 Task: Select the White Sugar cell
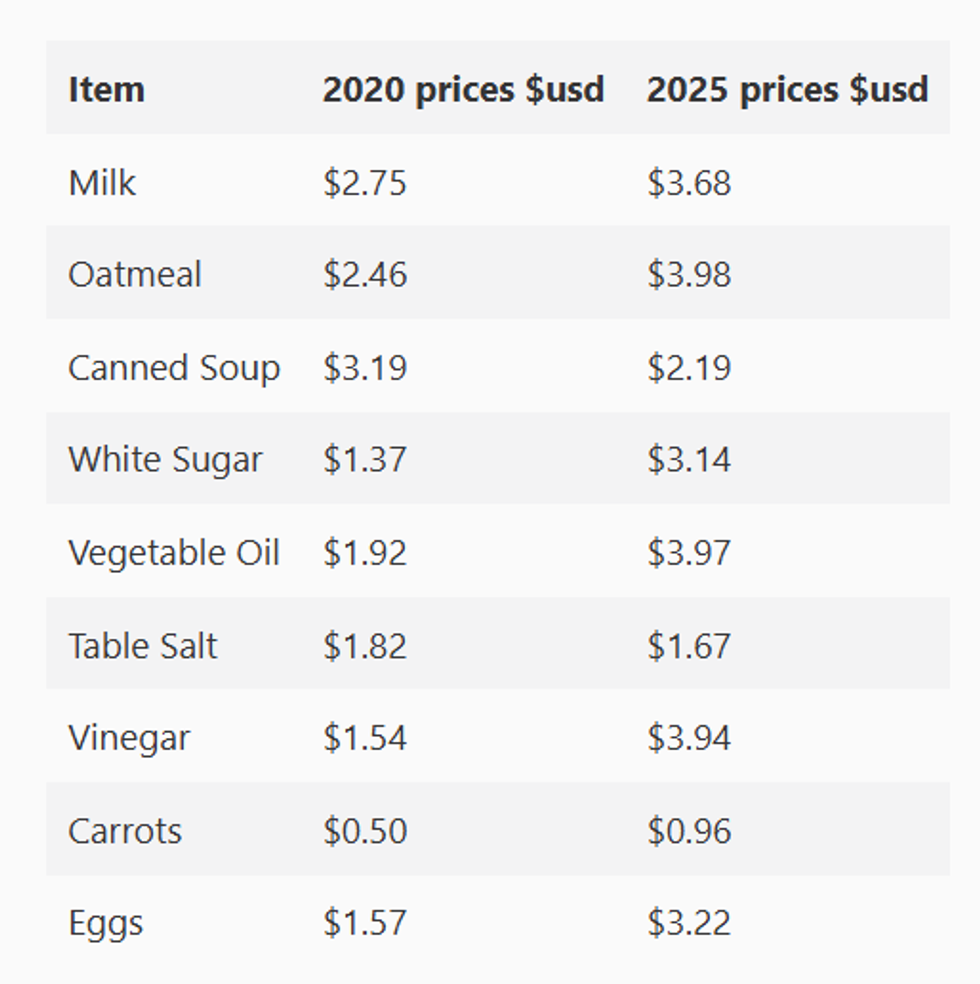pos(165,459)
